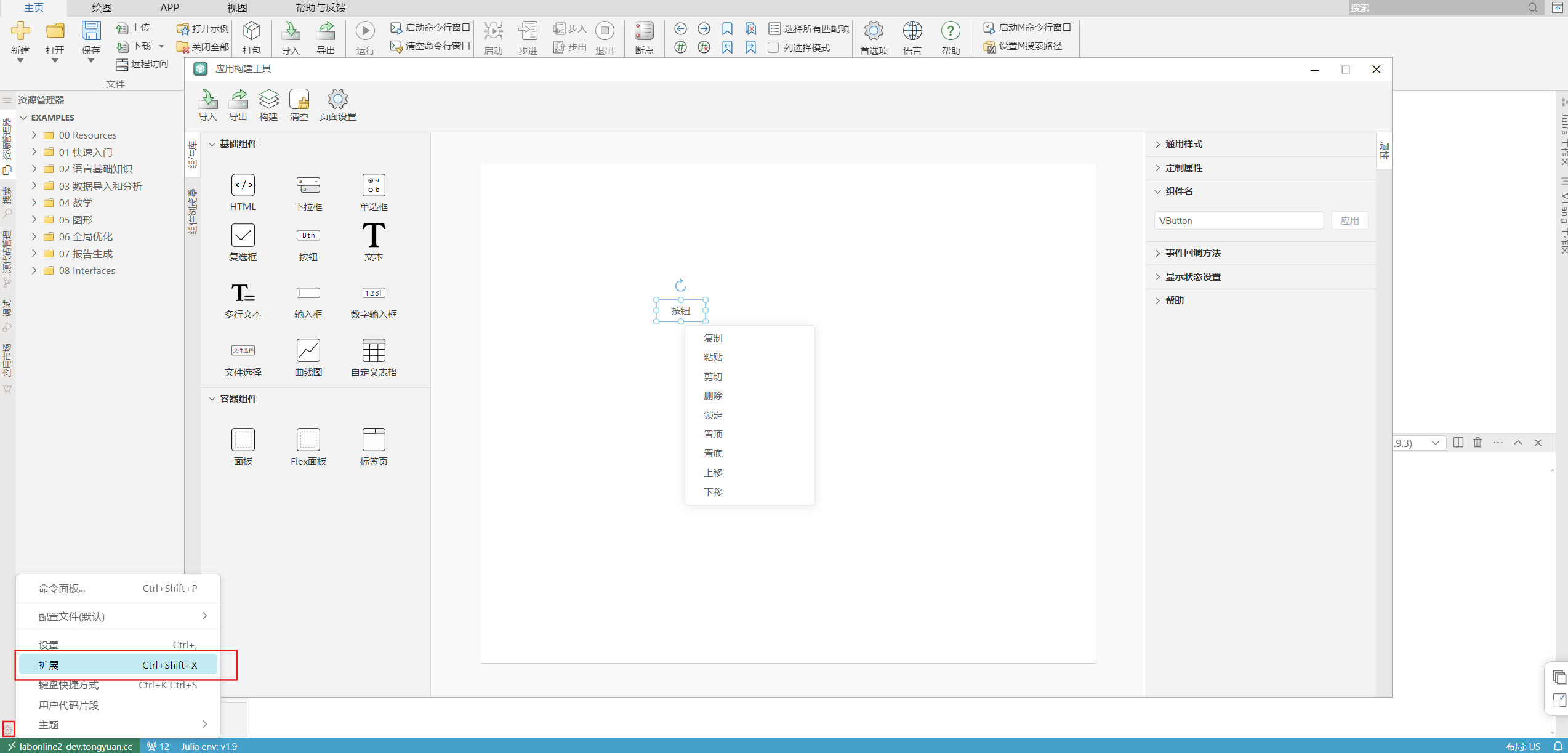This screenshot has width=1568, height=753.
Task: Click the 应用 apply button
Action: pos(1349,221)
